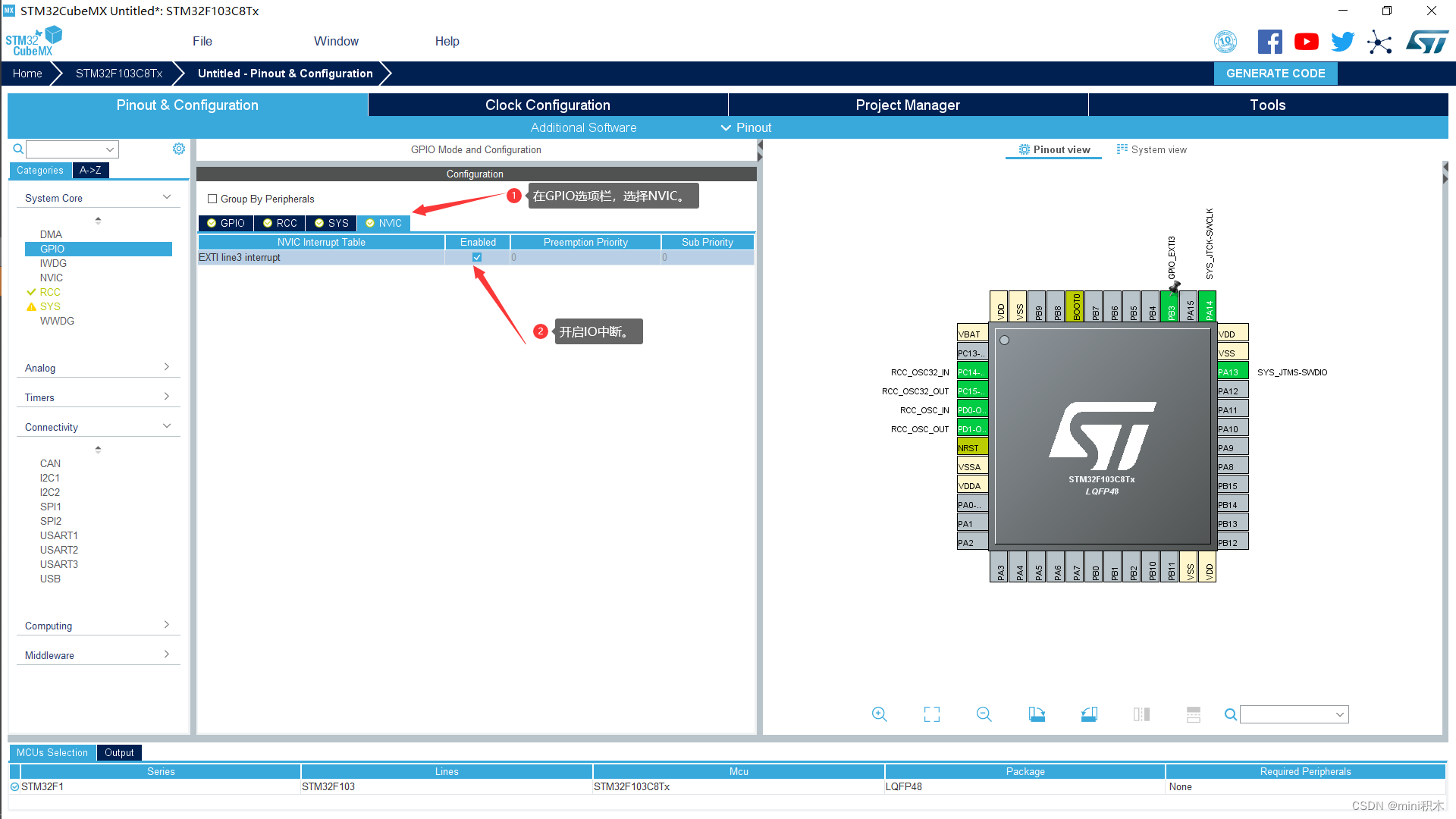Open the Twitter bird icon
1456x819 pixels.
(1343, 42)
